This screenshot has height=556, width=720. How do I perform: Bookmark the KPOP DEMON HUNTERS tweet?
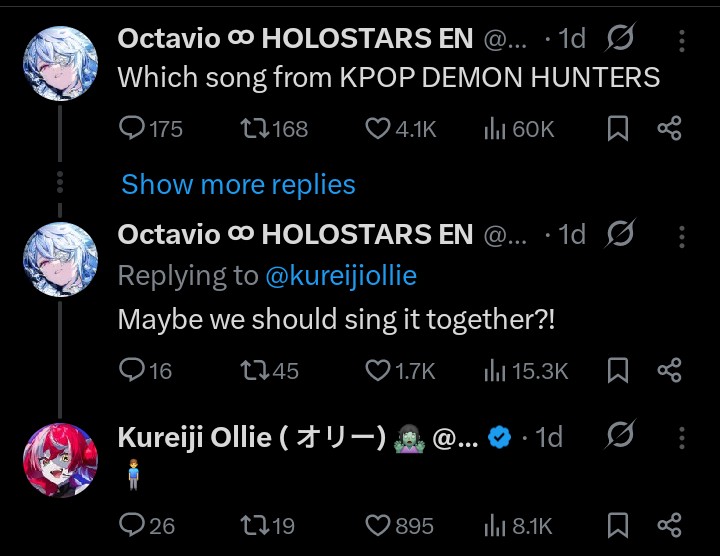coord(618,128)
